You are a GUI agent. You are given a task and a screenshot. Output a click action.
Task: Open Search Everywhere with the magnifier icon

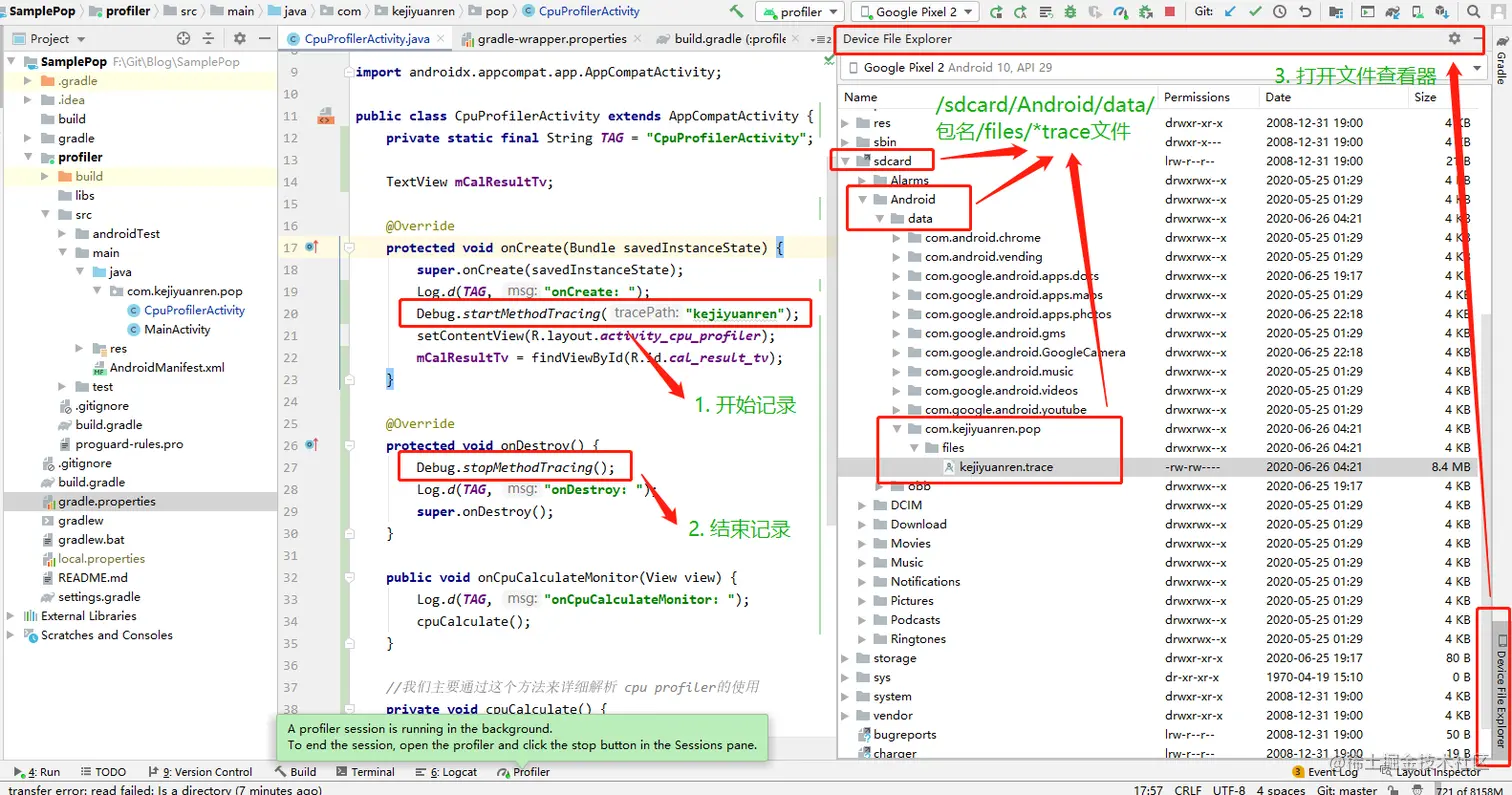point(1472,11)
